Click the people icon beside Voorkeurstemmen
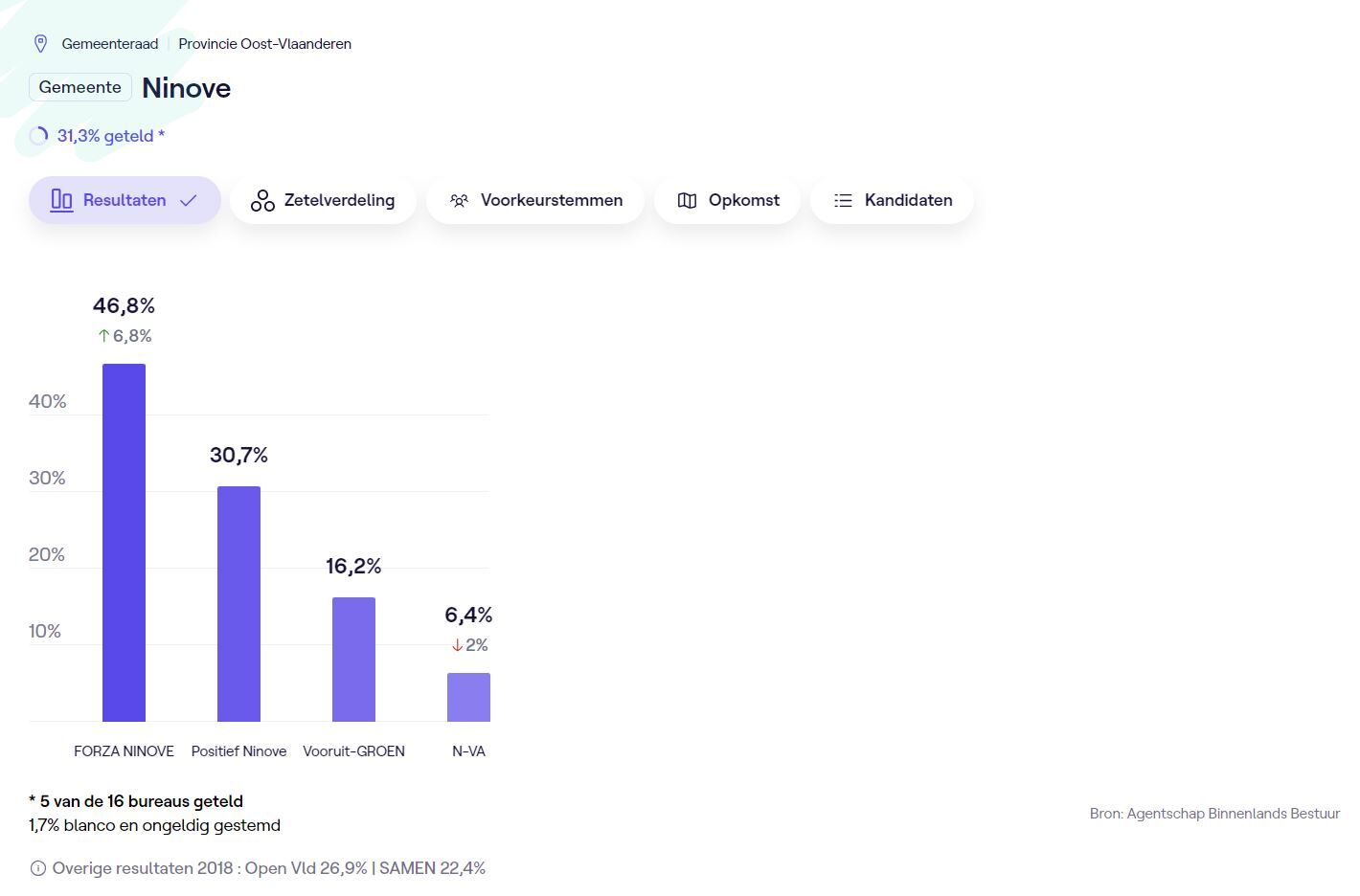 coord(460,200)
